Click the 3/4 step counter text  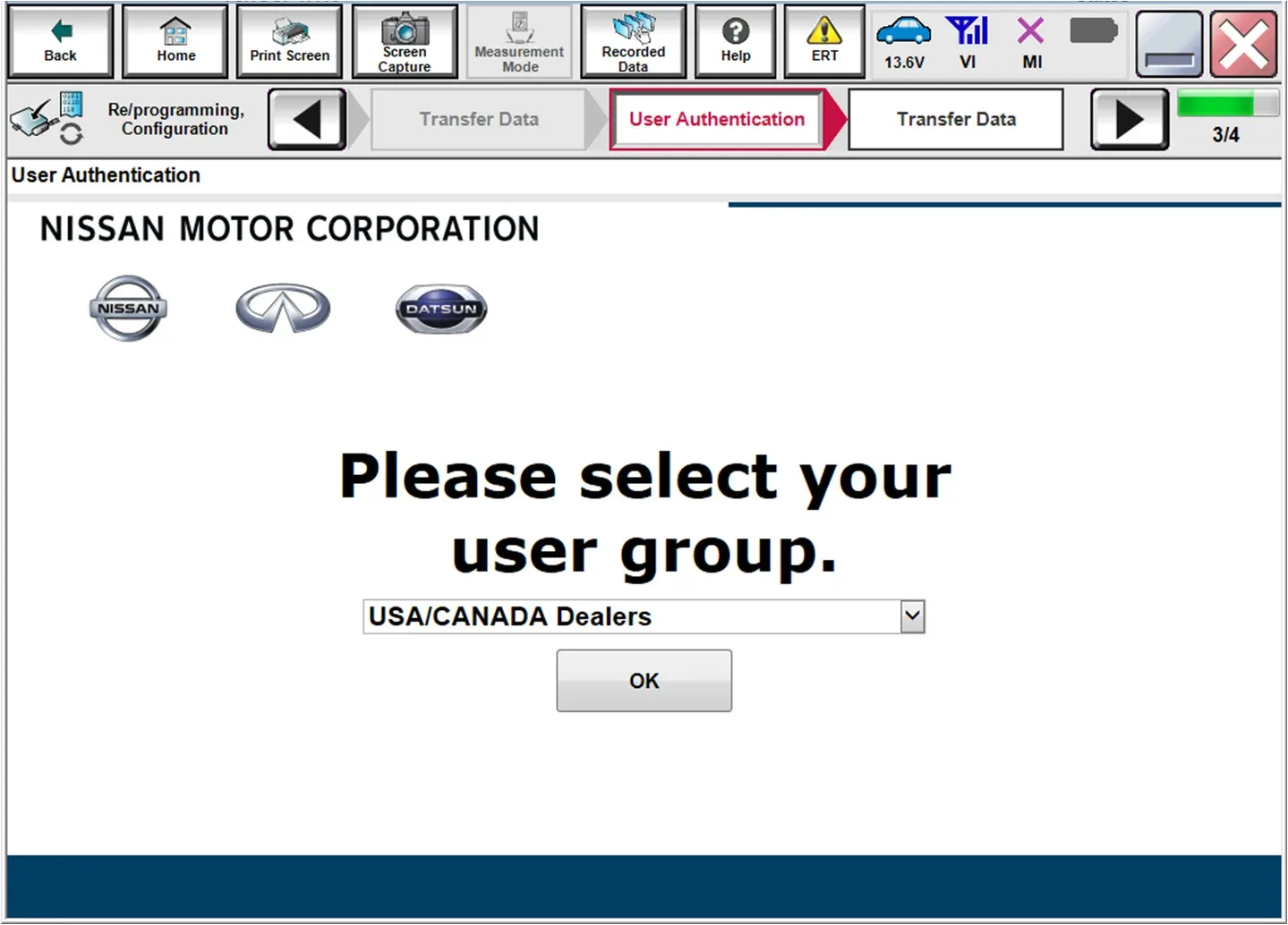pos(1225,135)
